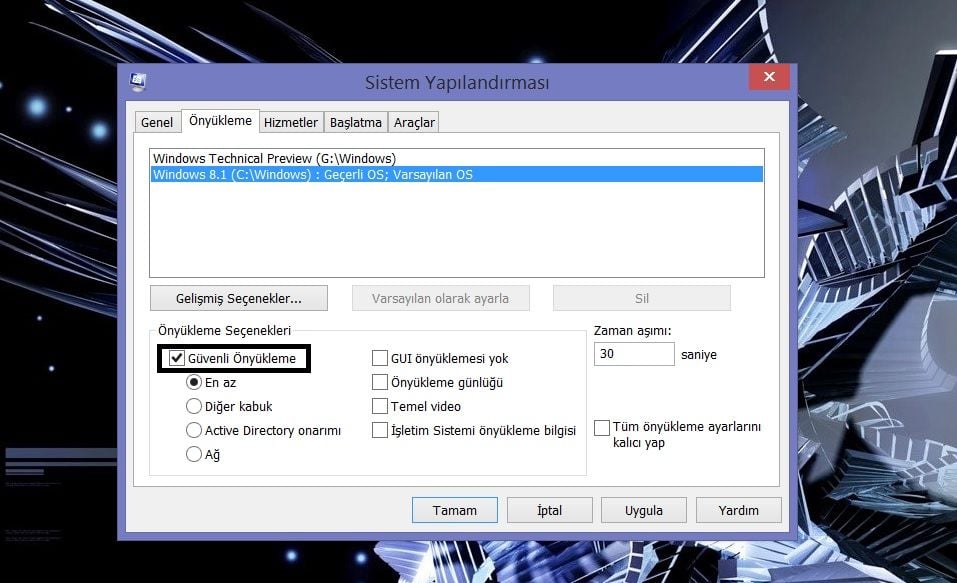The height and width of the screenshot is (583, 957).
Task: Apply changes with Uygula button
Action: (x=644, y=510)
